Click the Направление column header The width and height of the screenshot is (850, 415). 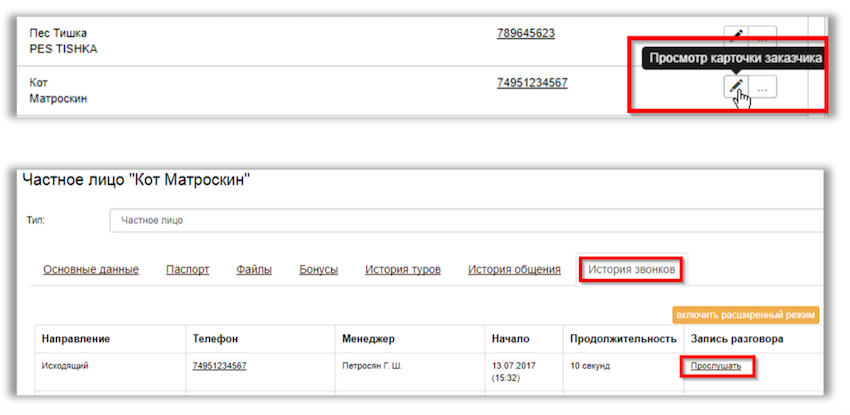click(x=76, y=339)
